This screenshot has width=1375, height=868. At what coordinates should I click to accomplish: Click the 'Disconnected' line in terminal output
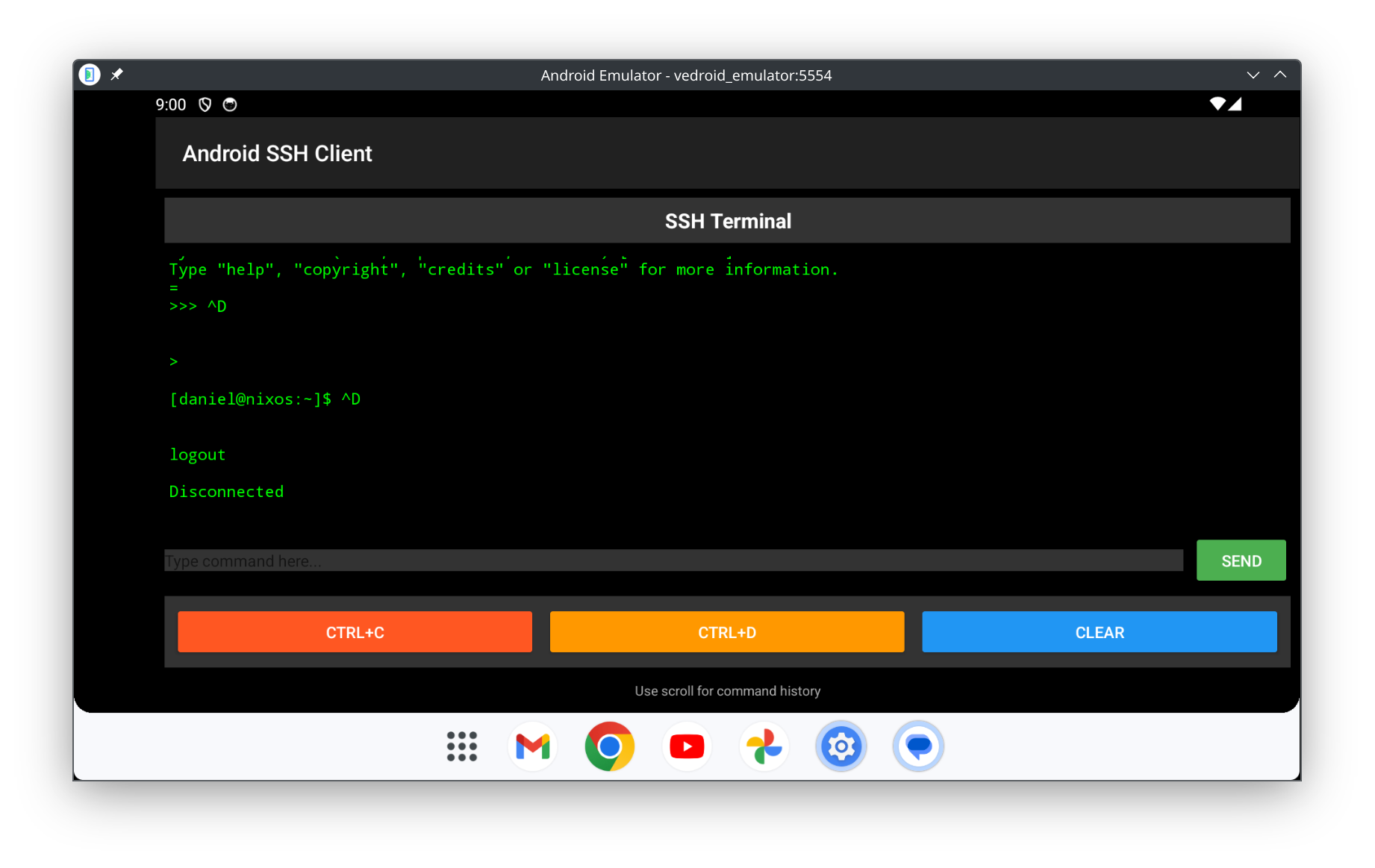coord(226,492)
